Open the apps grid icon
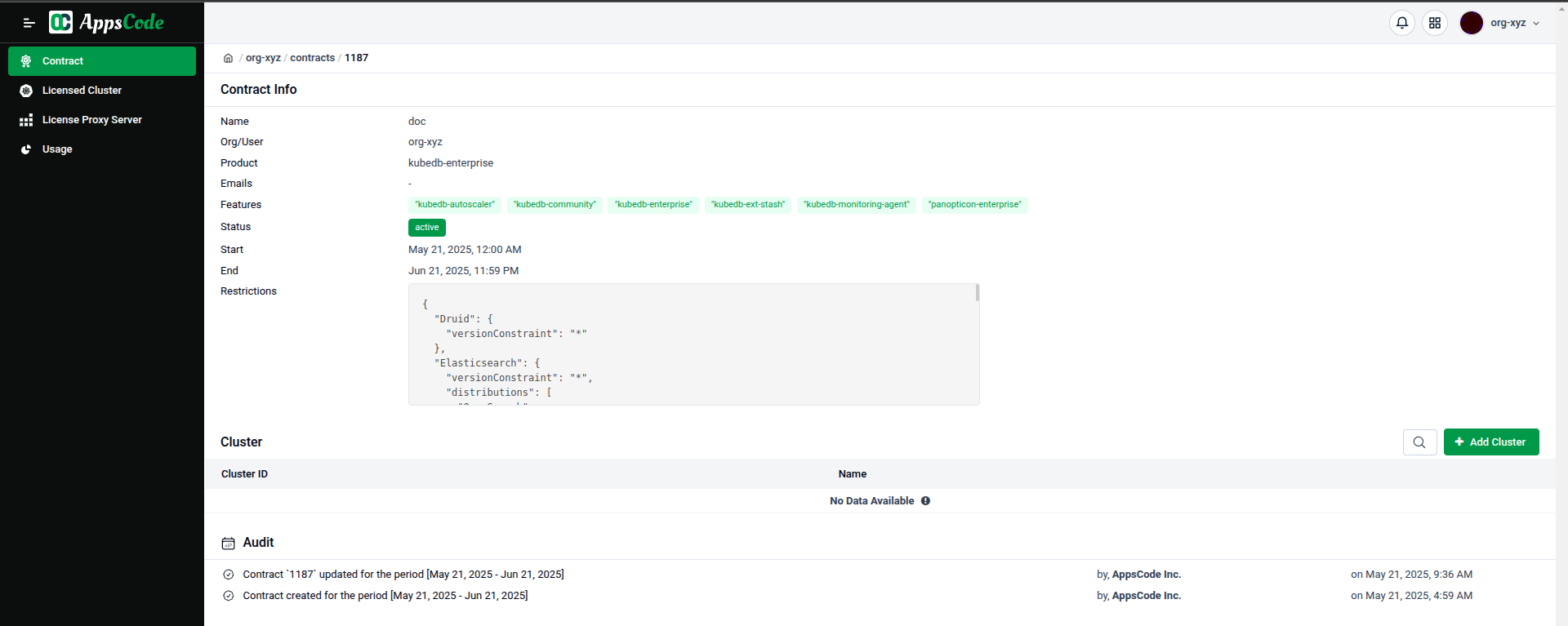Image resolution: width=1568 pixels, height=626 pixels. coord(1434,23)
